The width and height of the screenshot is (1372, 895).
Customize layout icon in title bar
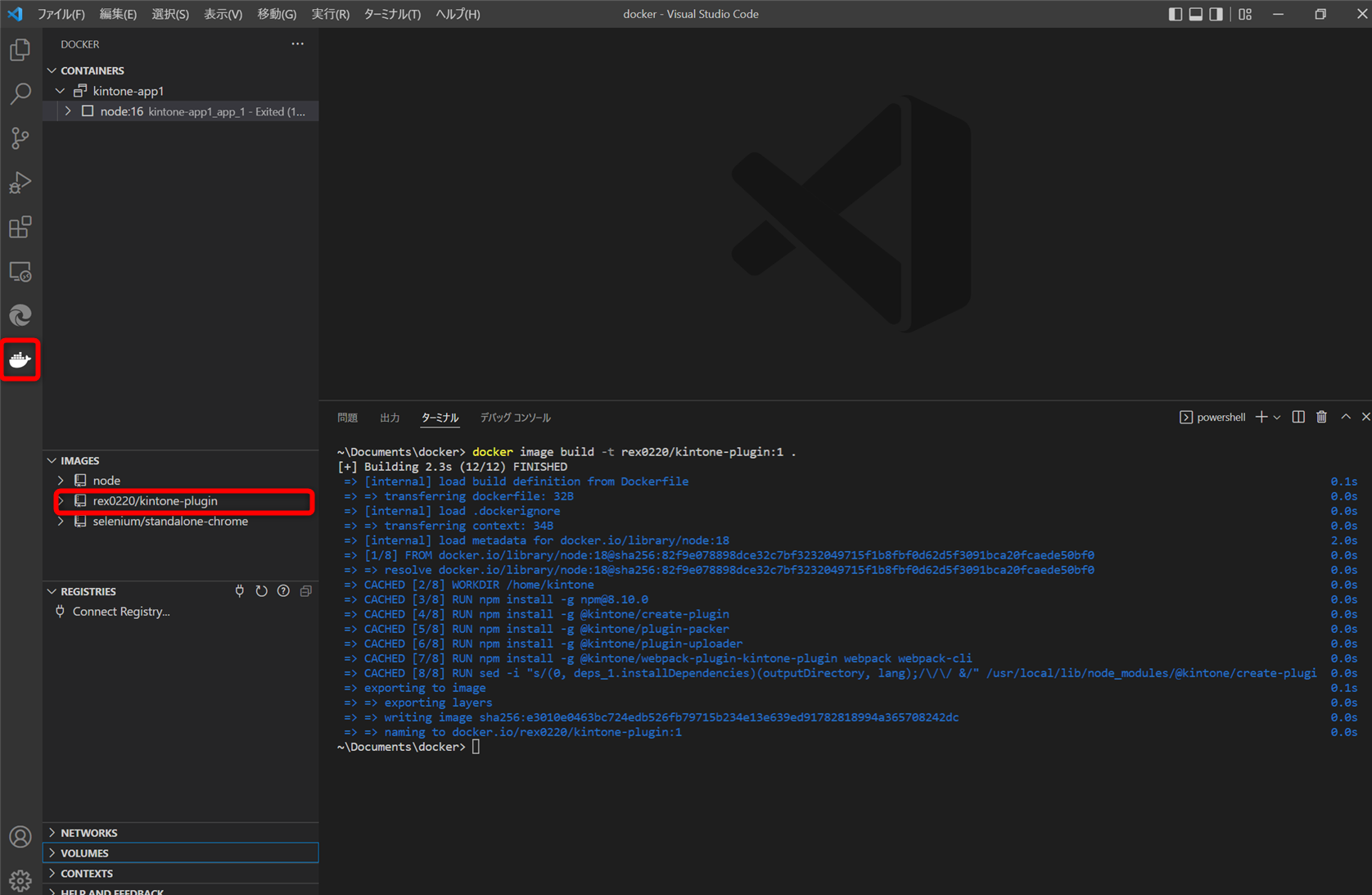[x=1245, y=14]
